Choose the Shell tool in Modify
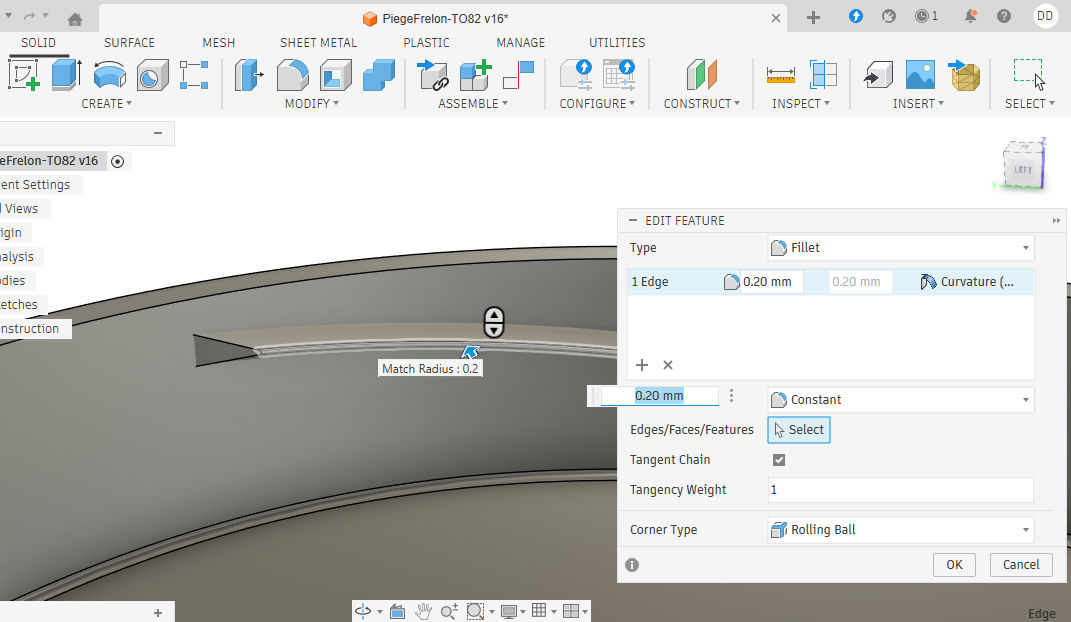The image size is (1071, 622). (335, 75)
